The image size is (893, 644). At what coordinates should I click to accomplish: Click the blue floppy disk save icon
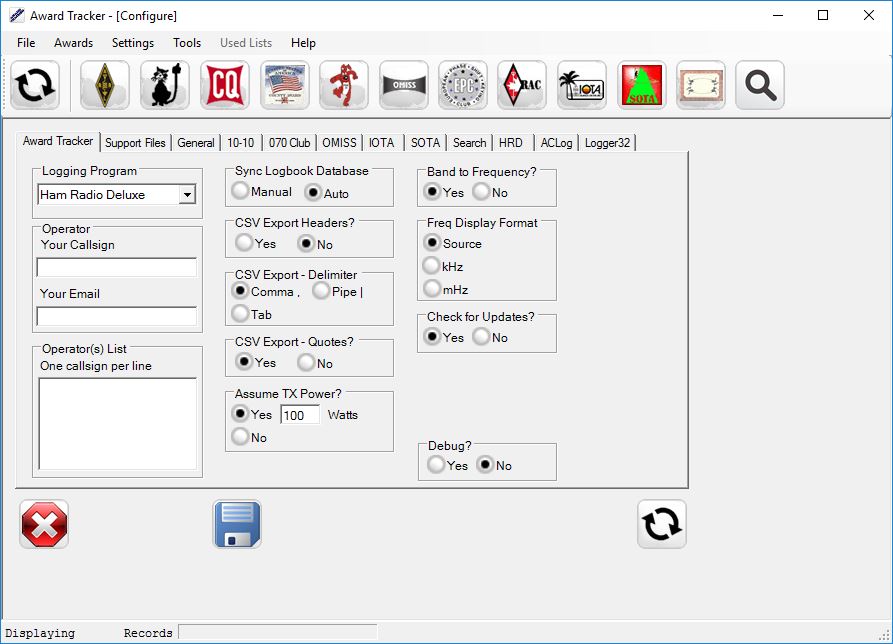(x=237, y=524)
